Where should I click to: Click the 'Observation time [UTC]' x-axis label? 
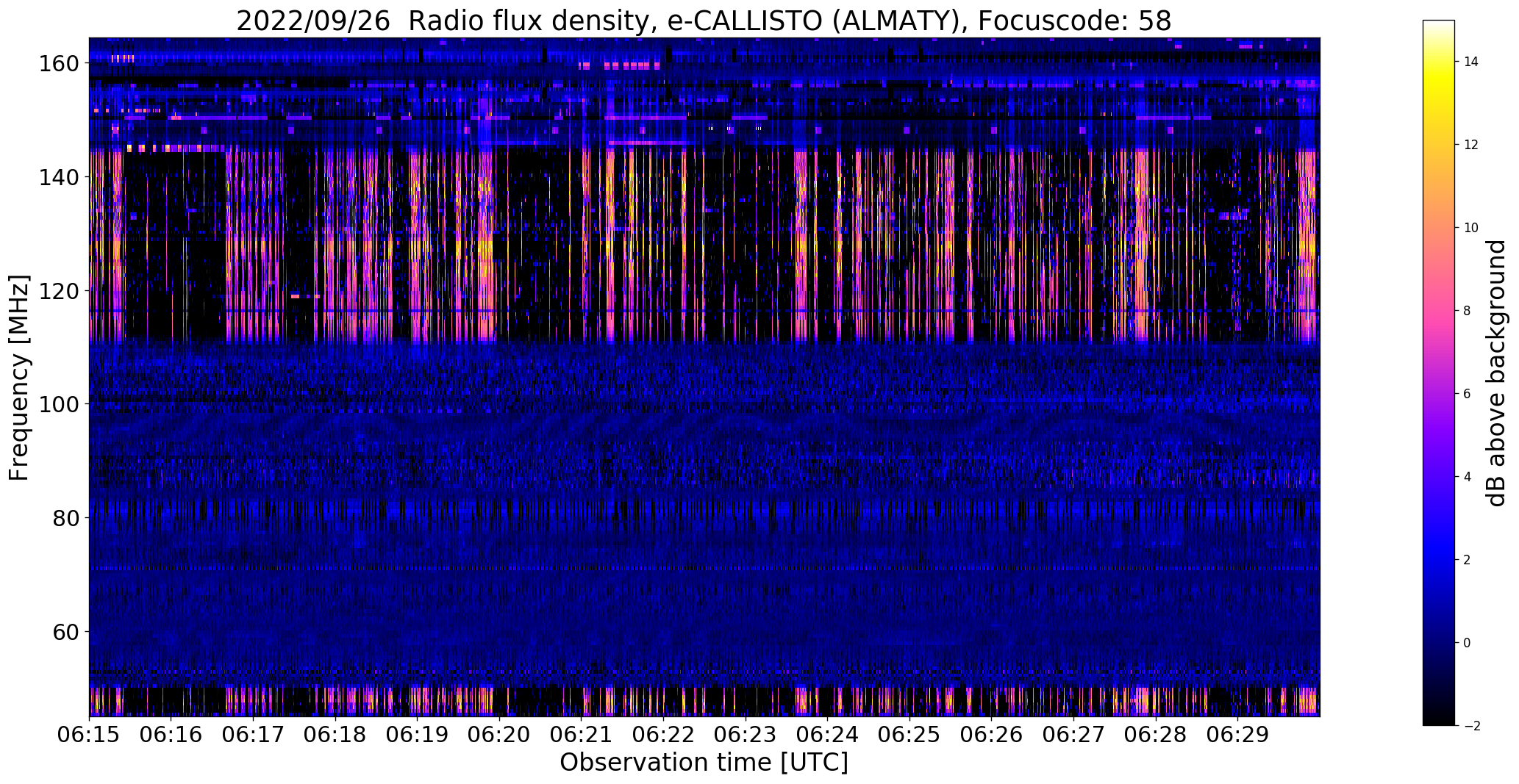click(704, 763)
